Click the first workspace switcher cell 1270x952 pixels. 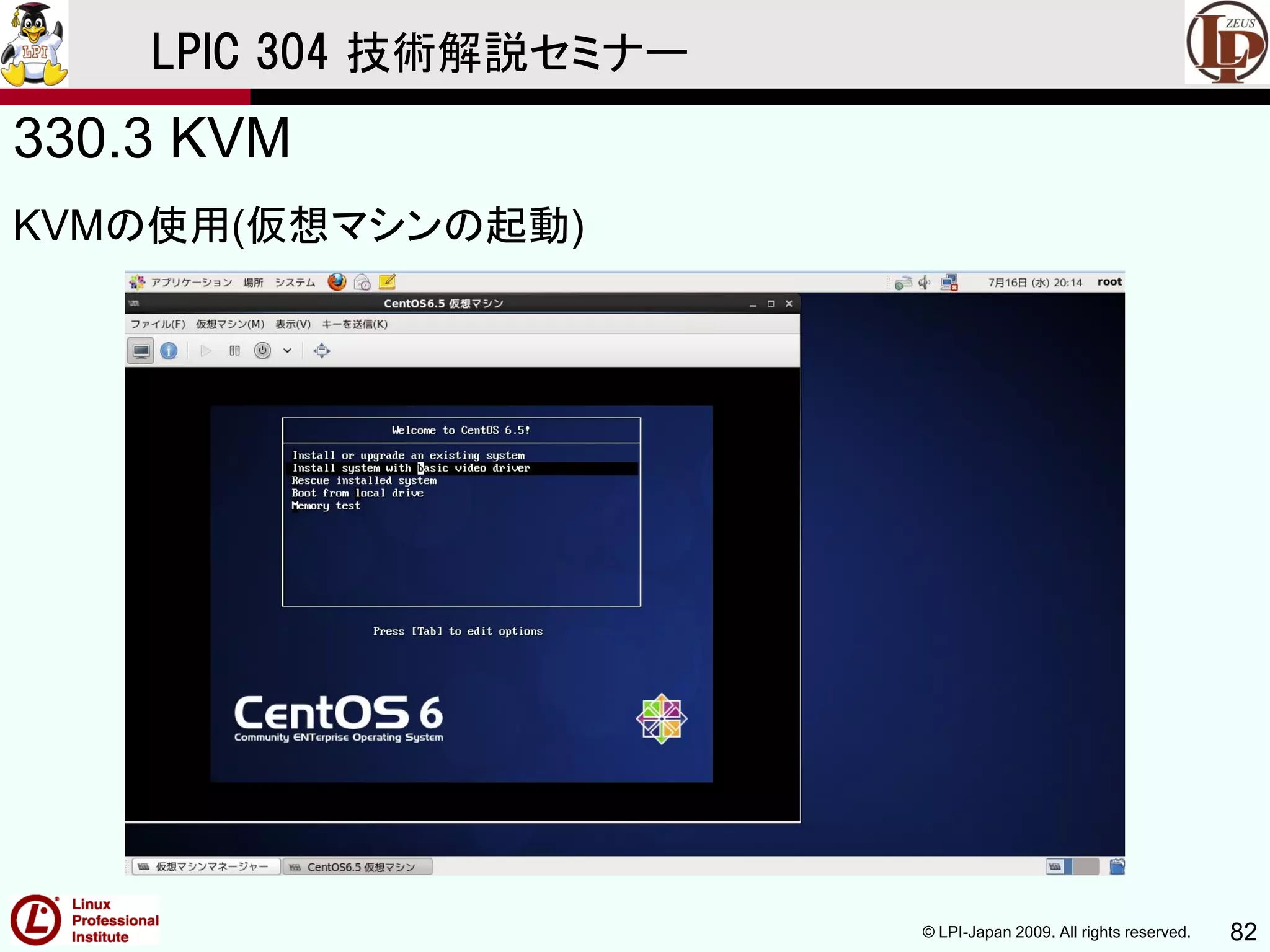point(1059,866)
